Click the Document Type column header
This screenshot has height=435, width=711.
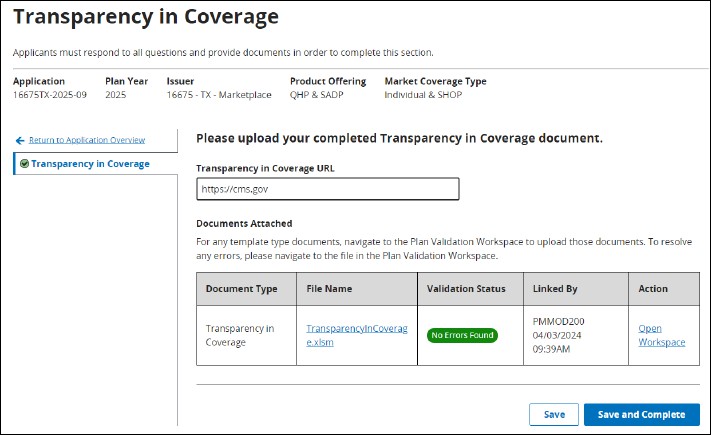point(242,289)
